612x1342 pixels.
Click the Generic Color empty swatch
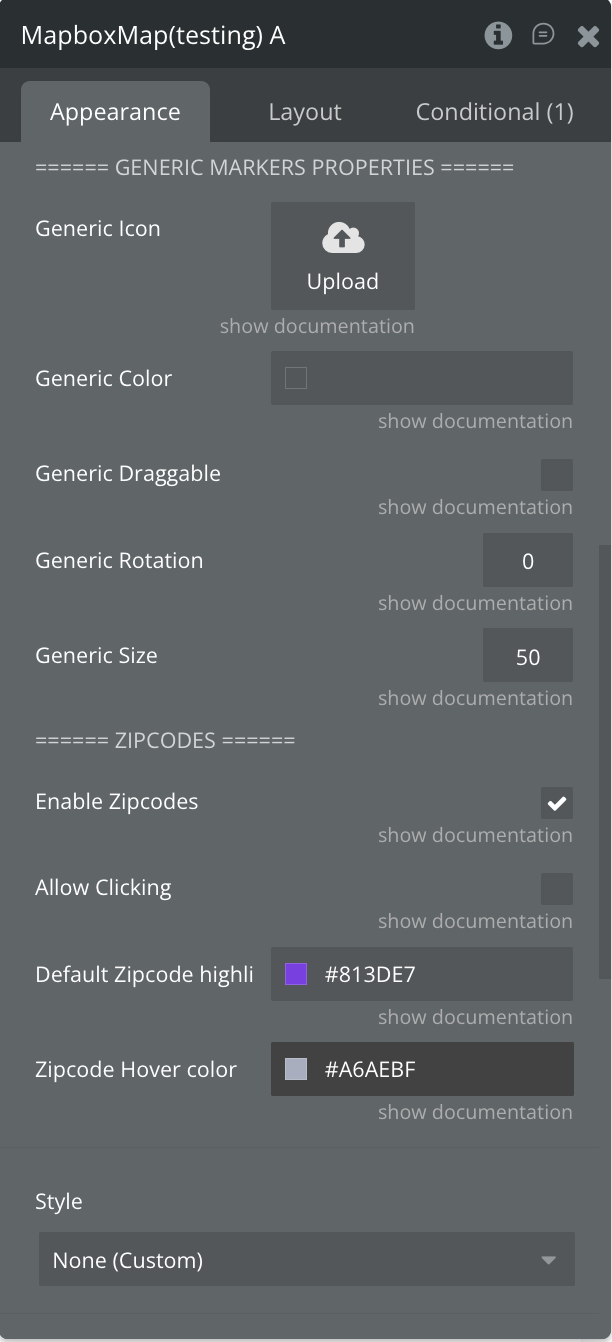pyautogui.click(x=296, y=378)
